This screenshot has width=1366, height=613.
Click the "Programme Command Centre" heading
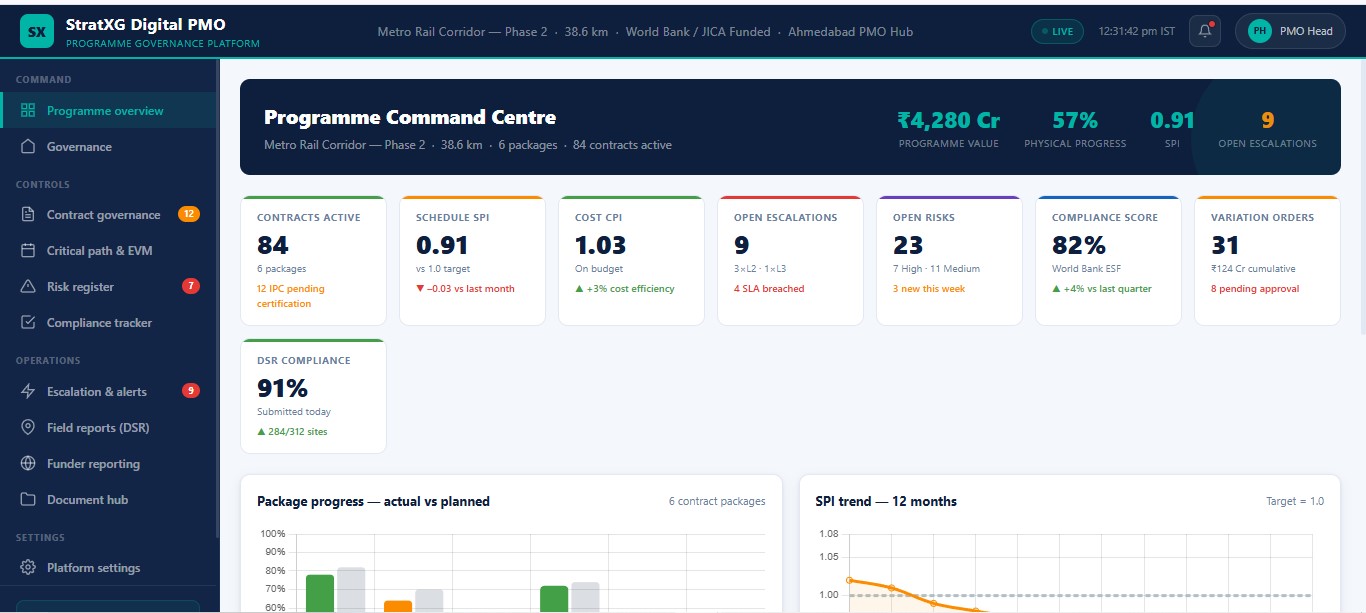click(410, 117)
